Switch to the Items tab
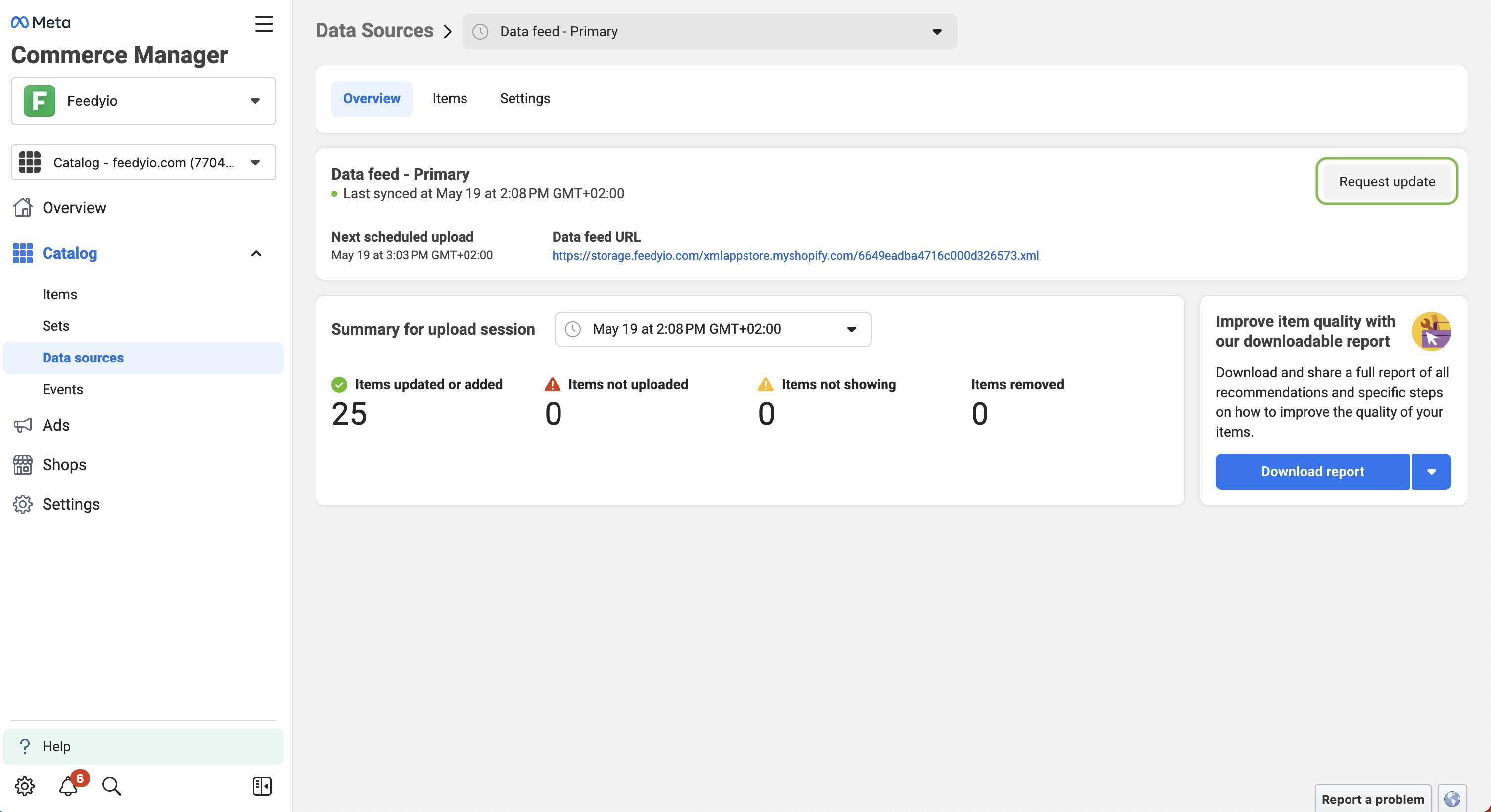The height and width of the screenshot is (812, 1491). click(450, 99)
